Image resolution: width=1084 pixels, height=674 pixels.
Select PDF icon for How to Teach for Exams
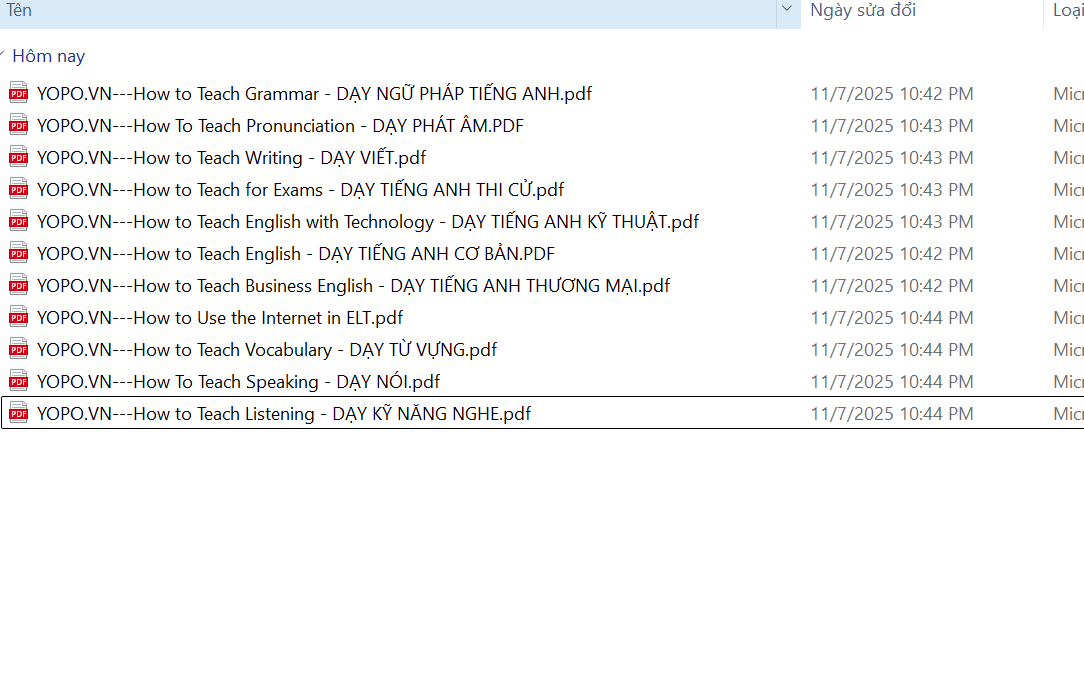point(18,190)
